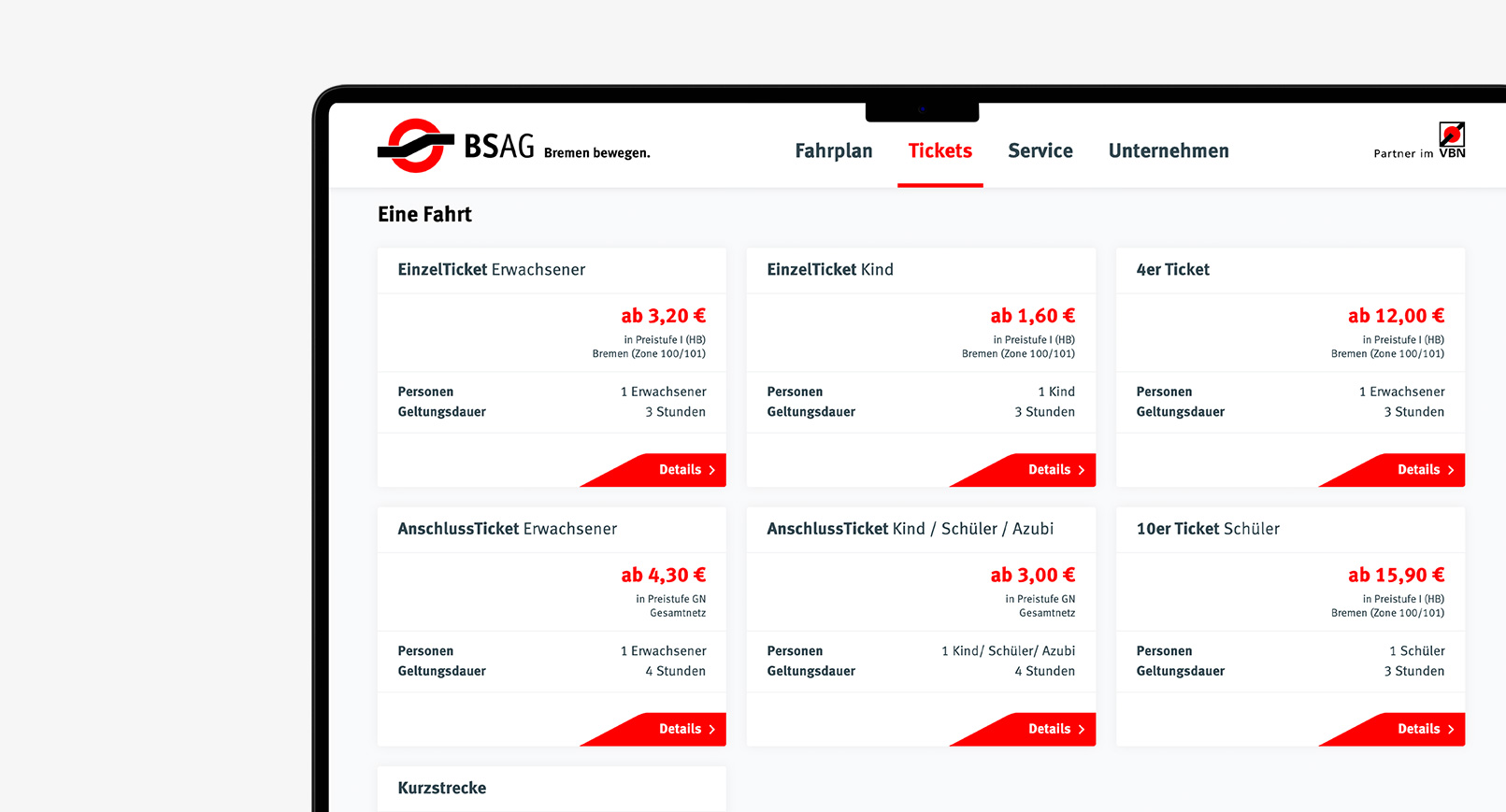
Task: Show Details for 4er Ticket
Action: pos(1424,470)
